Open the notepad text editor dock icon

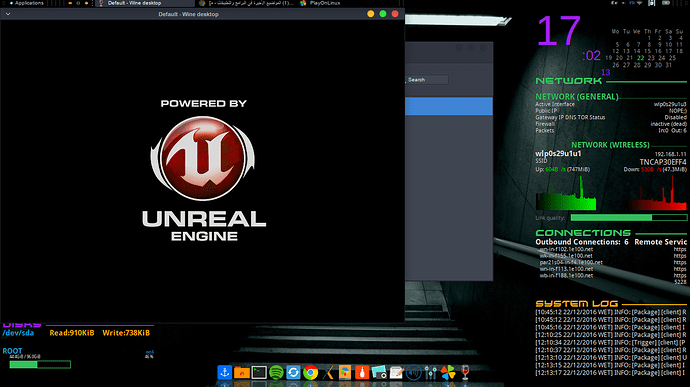tap(396, 372)
